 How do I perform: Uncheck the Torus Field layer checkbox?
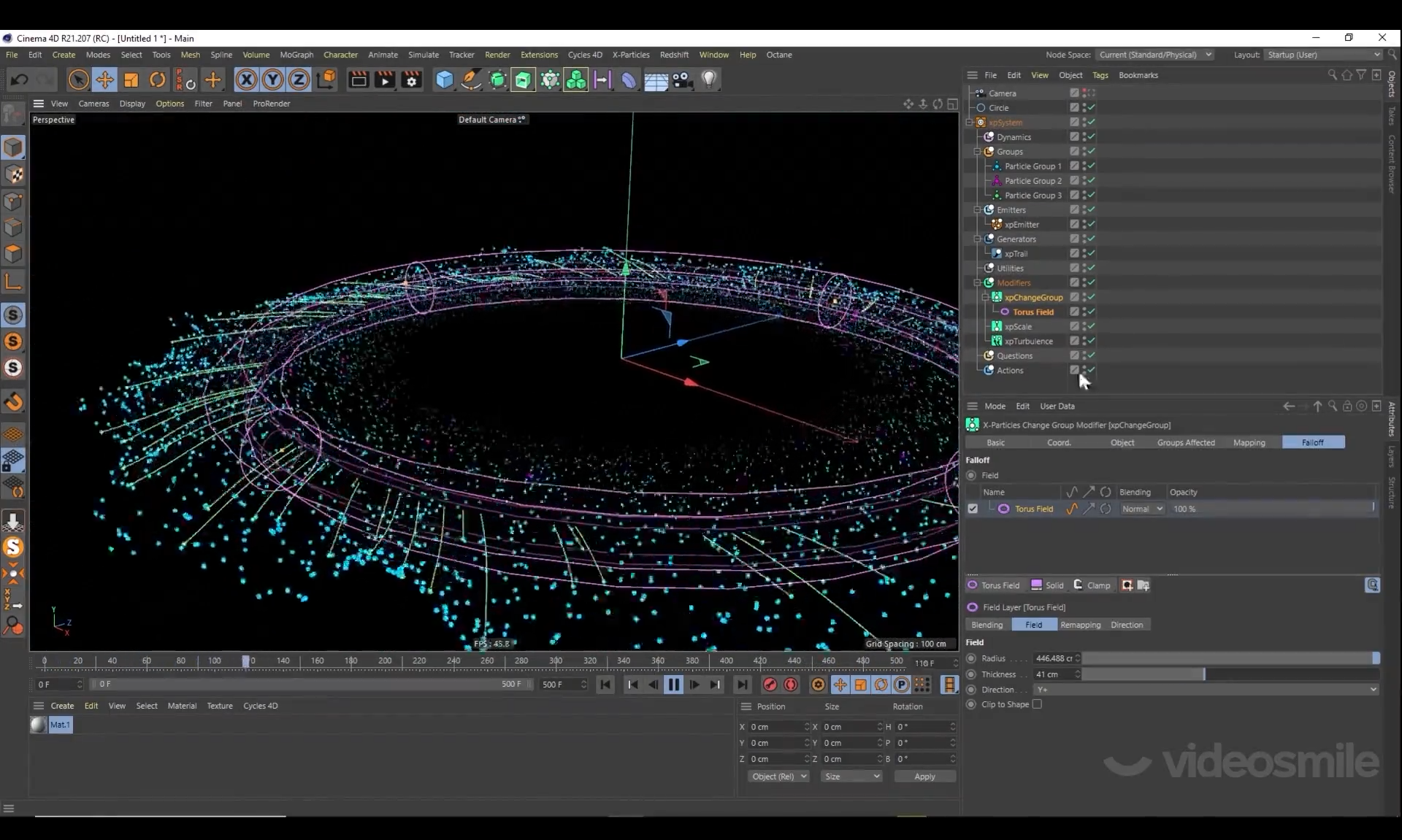point(973,509)
